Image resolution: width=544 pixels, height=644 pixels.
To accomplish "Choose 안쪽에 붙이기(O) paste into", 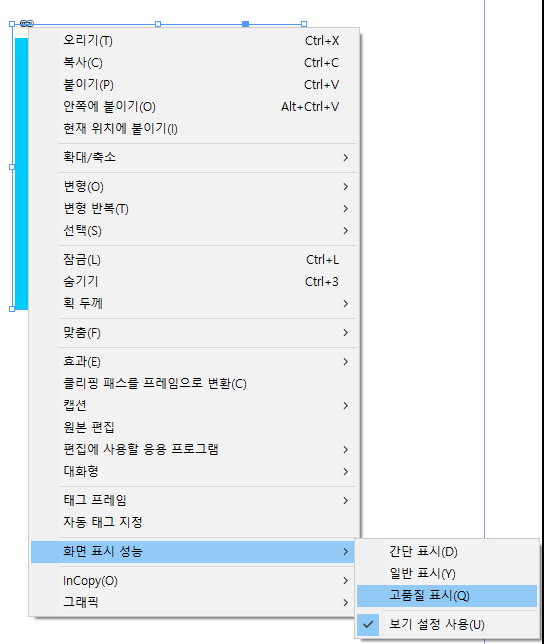I will click(x=193, y=107).
